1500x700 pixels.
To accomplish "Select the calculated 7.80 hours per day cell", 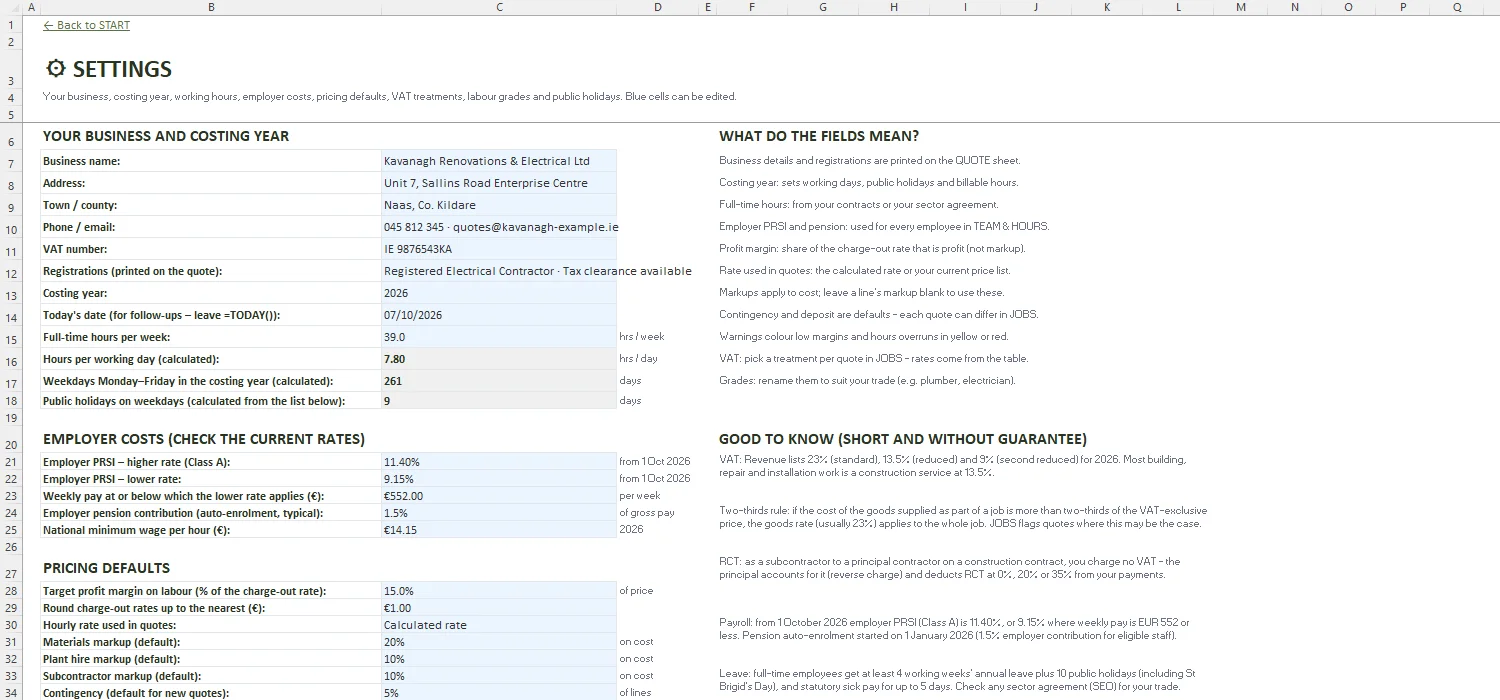I will [499, 358].
